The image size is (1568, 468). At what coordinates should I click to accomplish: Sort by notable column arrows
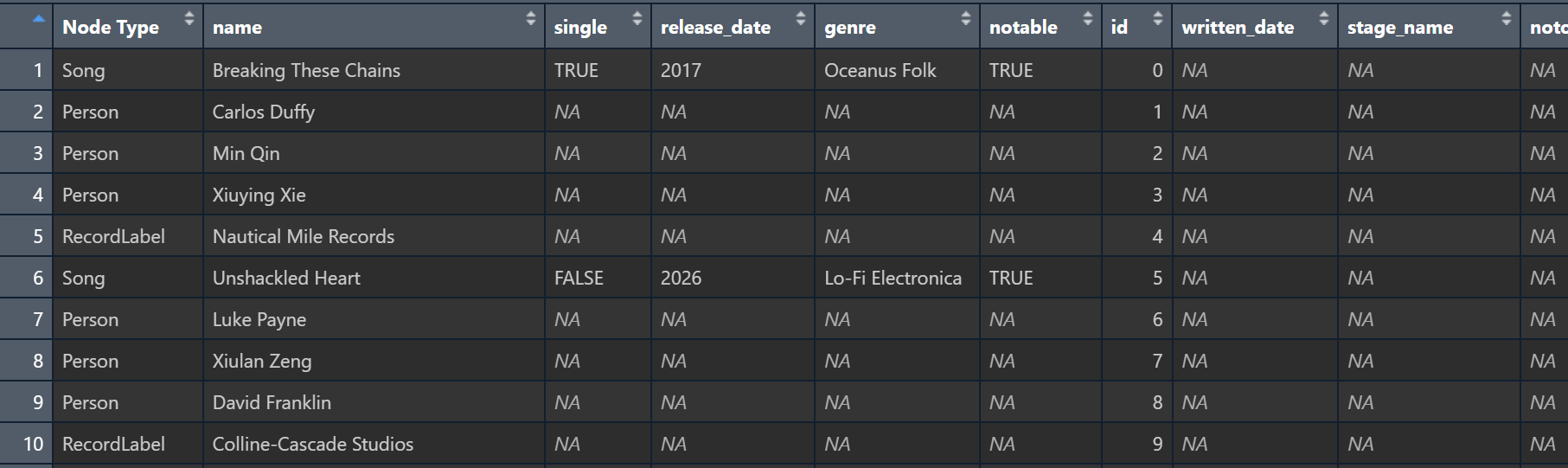1088,18
